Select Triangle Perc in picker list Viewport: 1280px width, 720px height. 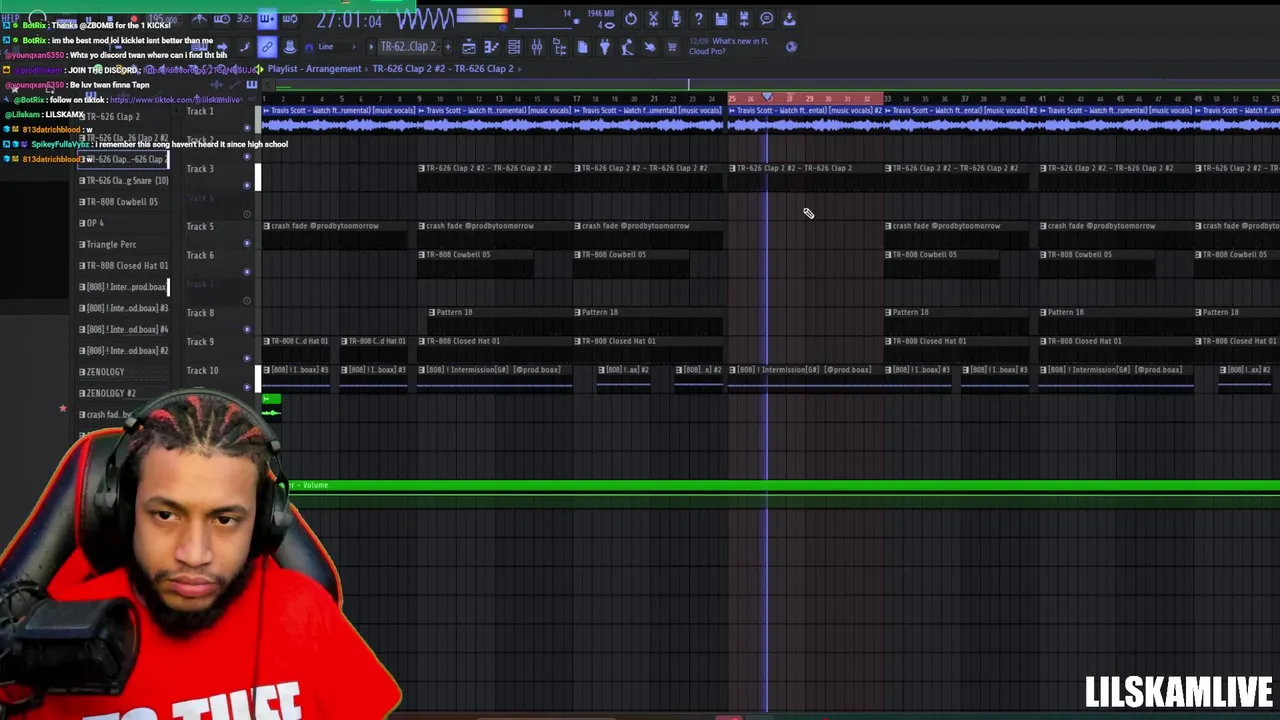click(109, 244)
